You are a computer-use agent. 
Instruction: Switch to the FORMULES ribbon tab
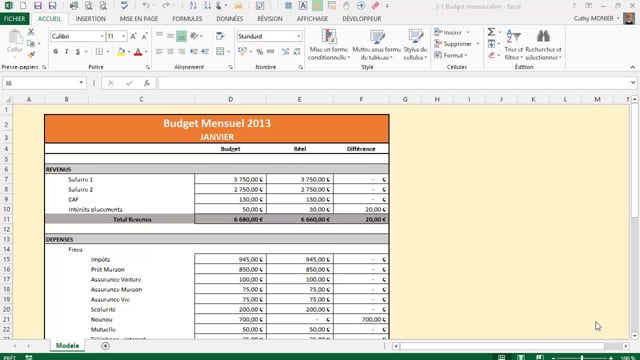coord(187,19)
